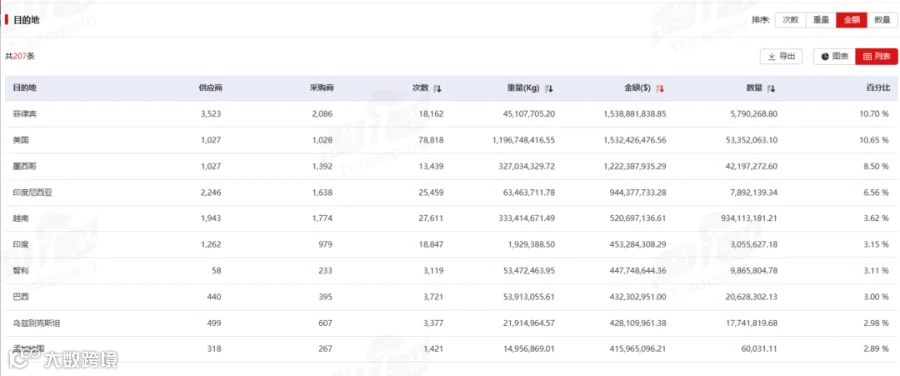Click the 目的地 column header
The width and height of the screenshot is (900, 376).
click(x=25, y=88)
